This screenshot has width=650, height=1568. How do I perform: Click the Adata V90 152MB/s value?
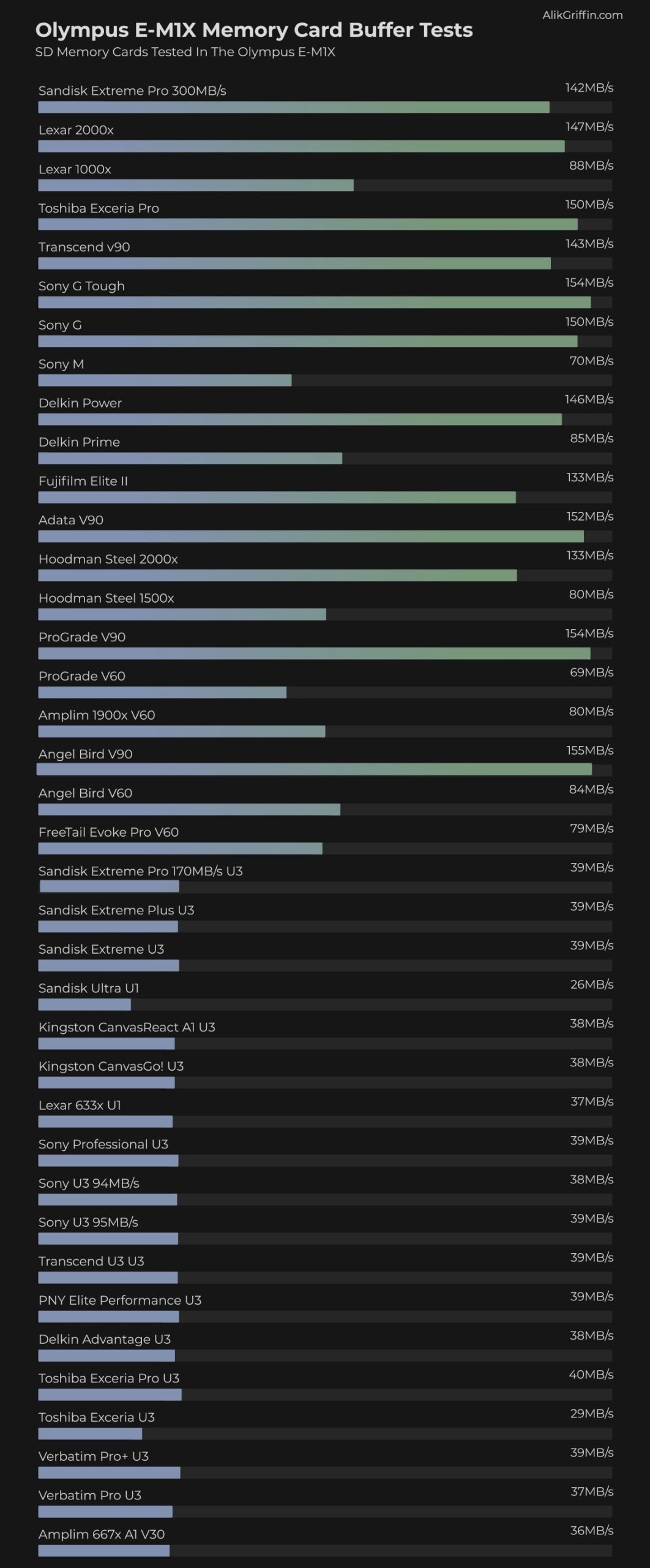[589, 516]
